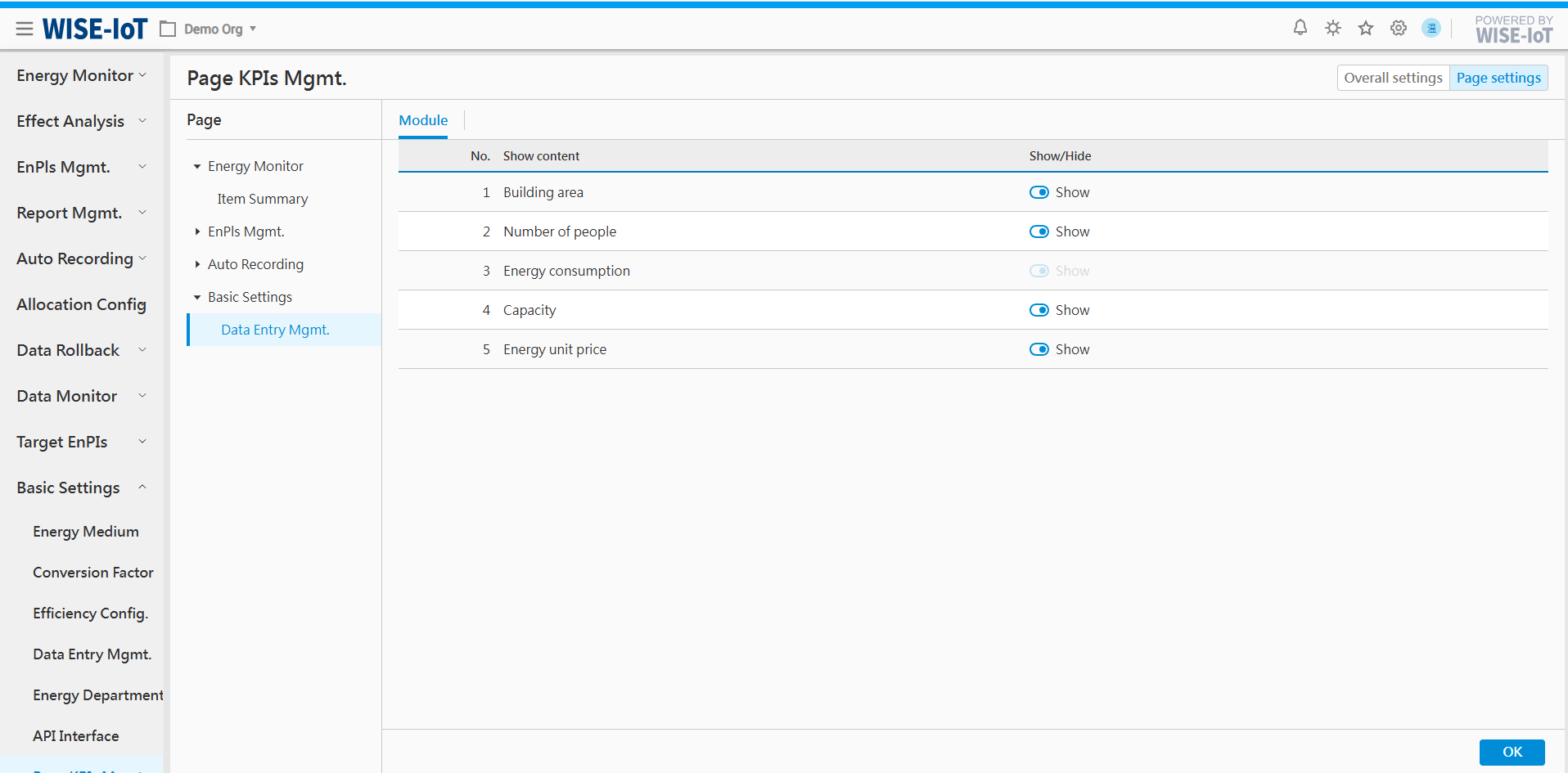Expand Auto Recording tree node

point(198,265)
